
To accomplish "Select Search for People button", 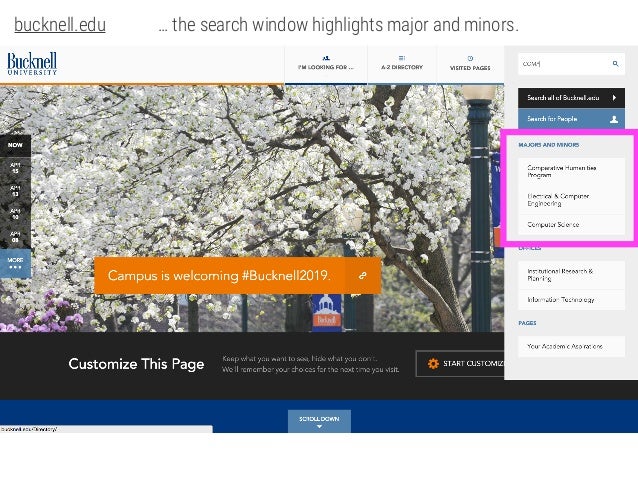I will tap(571, 119).
